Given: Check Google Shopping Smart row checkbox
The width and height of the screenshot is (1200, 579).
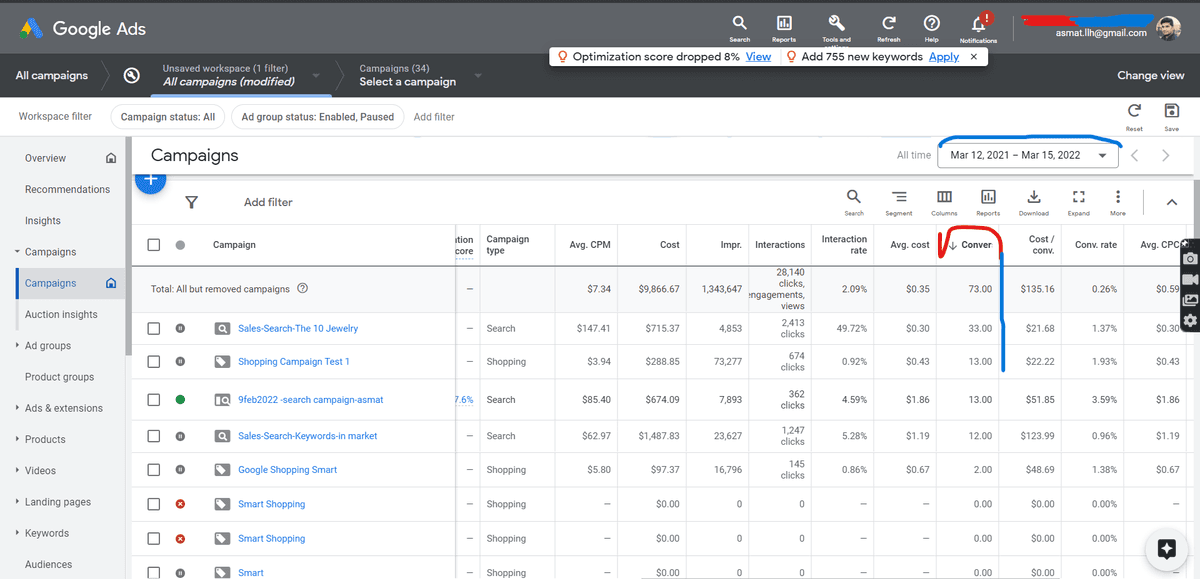Looking at the screenshot, I should click(x=153, y=469).
